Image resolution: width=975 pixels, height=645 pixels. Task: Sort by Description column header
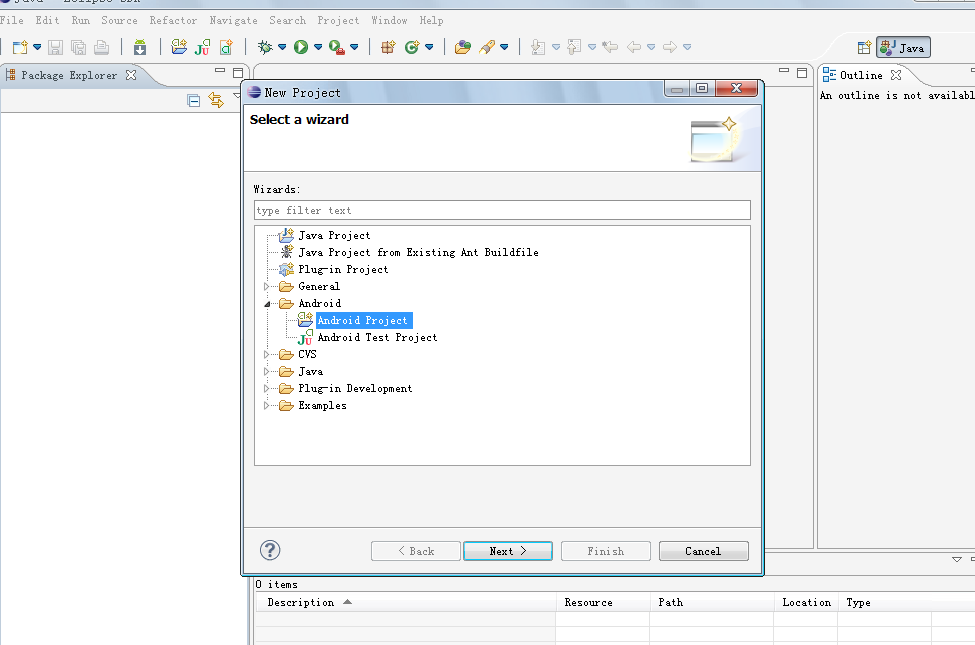(x=405, y=602)
